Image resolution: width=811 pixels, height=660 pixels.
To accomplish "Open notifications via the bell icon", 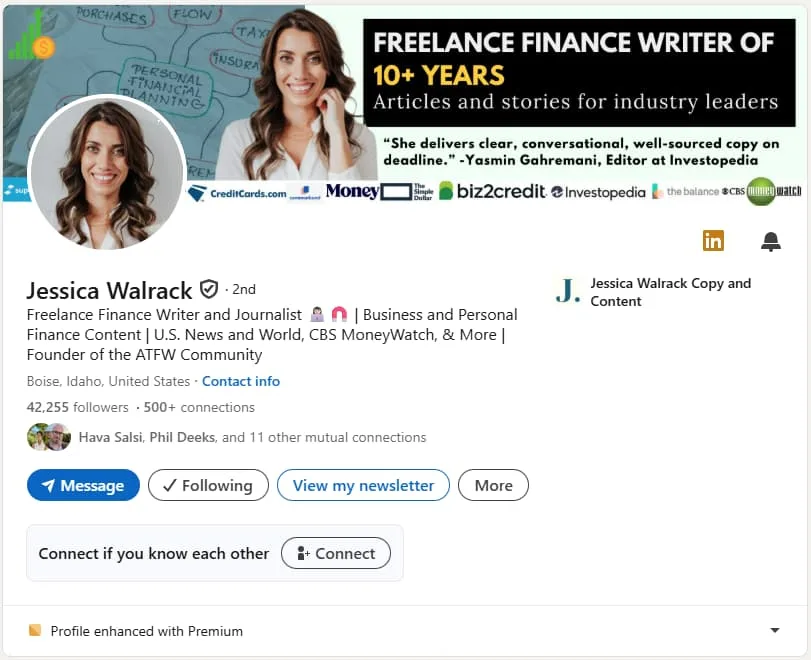I will pyautogui.click(x=770, y=241).
